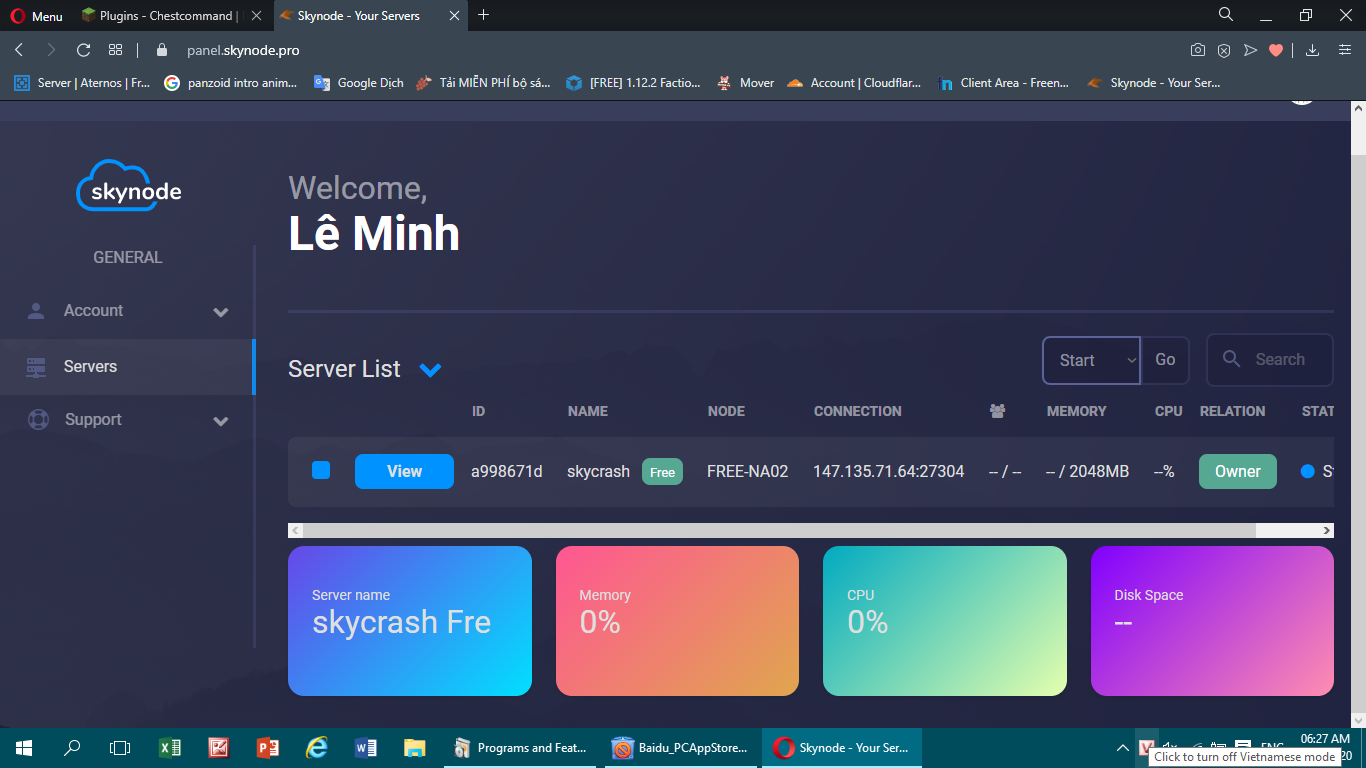Open Task View on the taskbar
This screenshot has height=768, width=1366.
coord(120,748)
